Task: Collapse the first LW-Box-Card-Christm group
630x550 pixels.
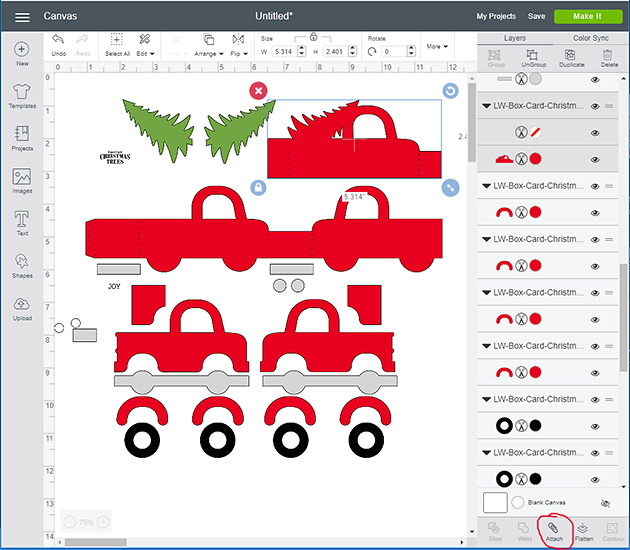Action: [x=486, y=106]
